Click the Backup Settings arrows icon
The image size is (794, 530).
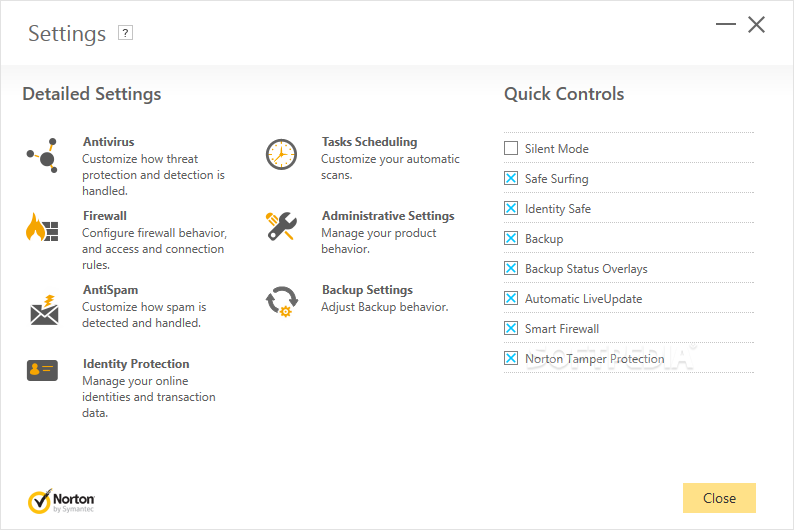pos(281,301)
